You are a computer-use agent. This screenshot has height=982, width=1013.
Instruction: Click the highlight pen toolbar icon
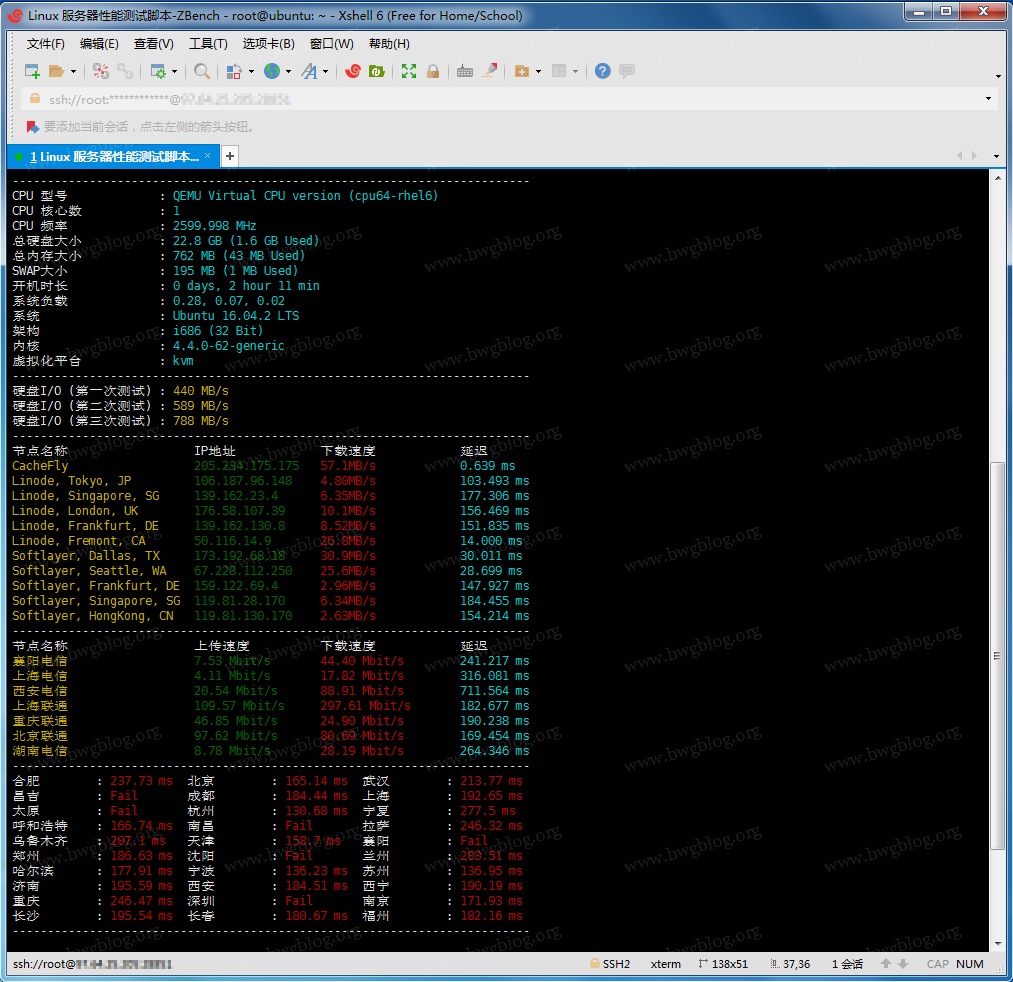coord(489,71)
